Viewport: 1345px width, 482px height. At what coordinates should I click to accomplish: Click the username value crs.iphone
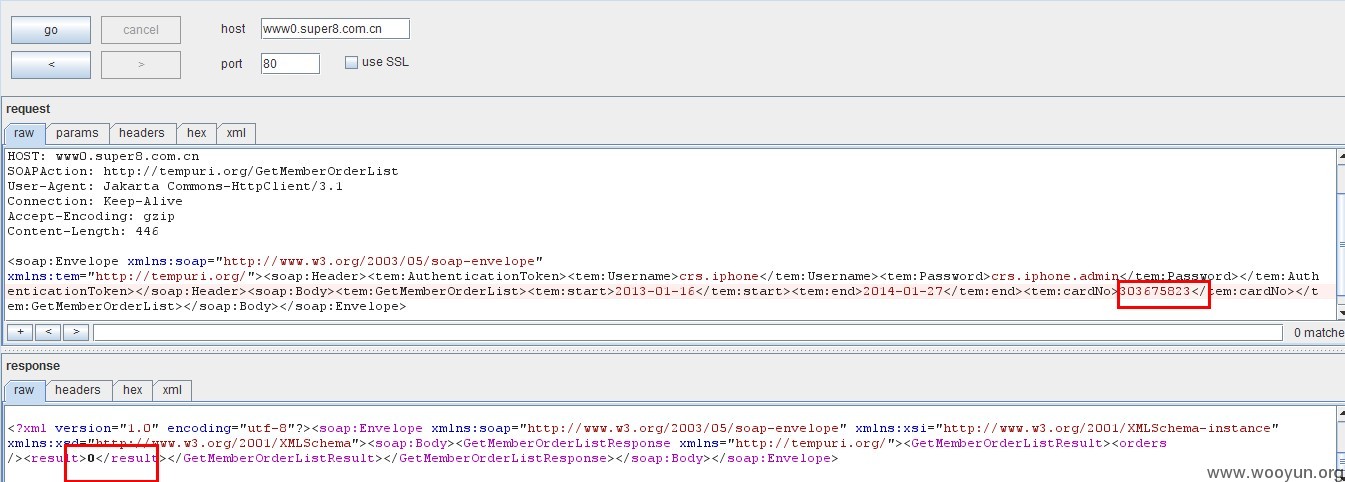[719, 276]
